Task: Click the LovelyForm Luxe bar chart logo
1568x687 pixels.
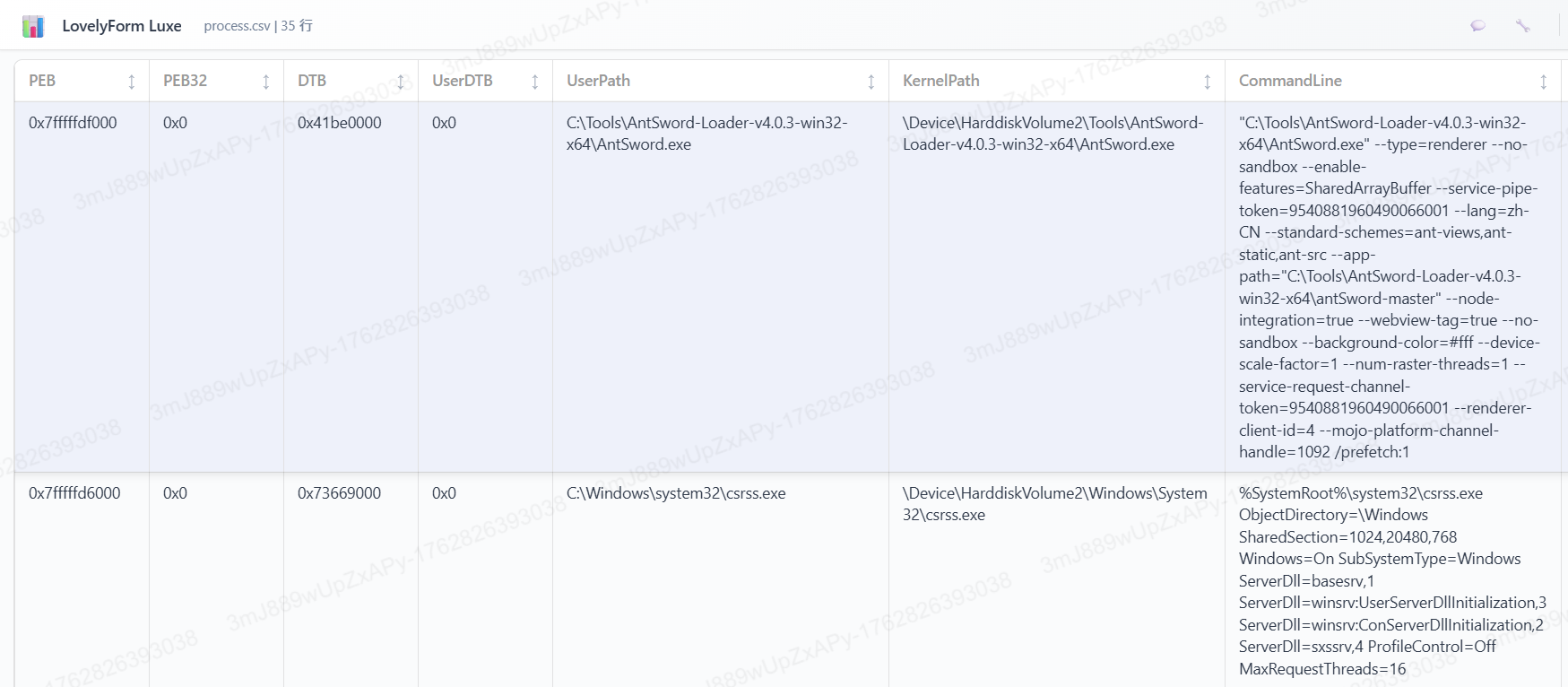Action: point(33,26)
